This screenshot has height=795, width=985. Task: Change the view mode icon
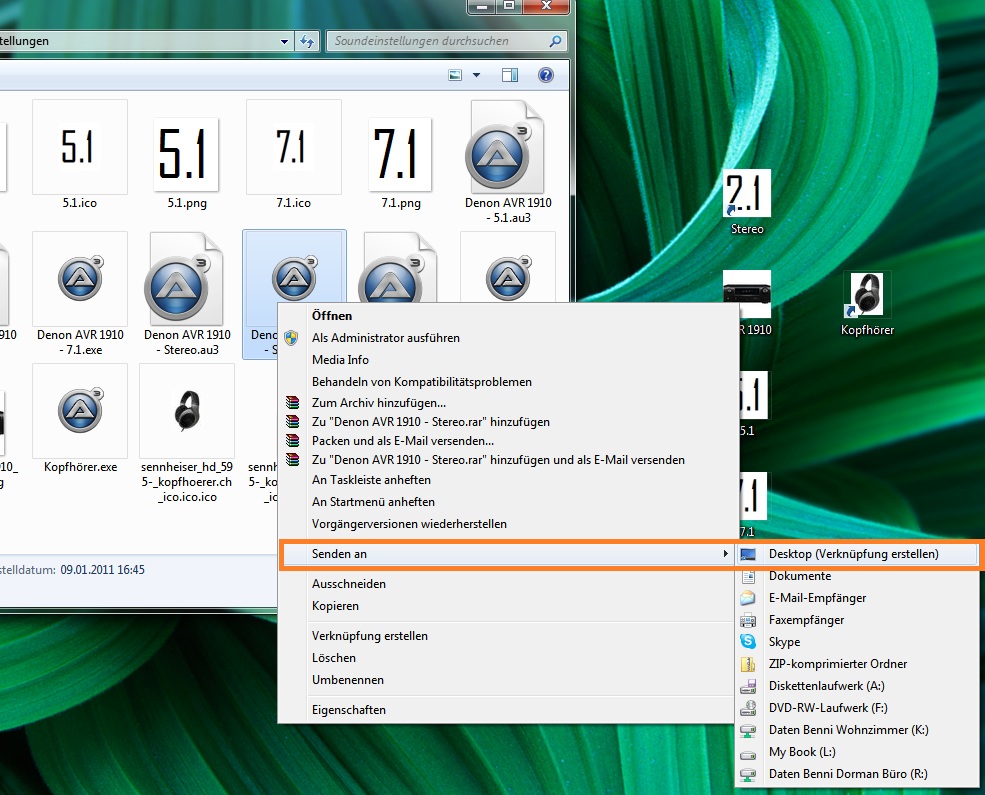(x=455, y=75)
